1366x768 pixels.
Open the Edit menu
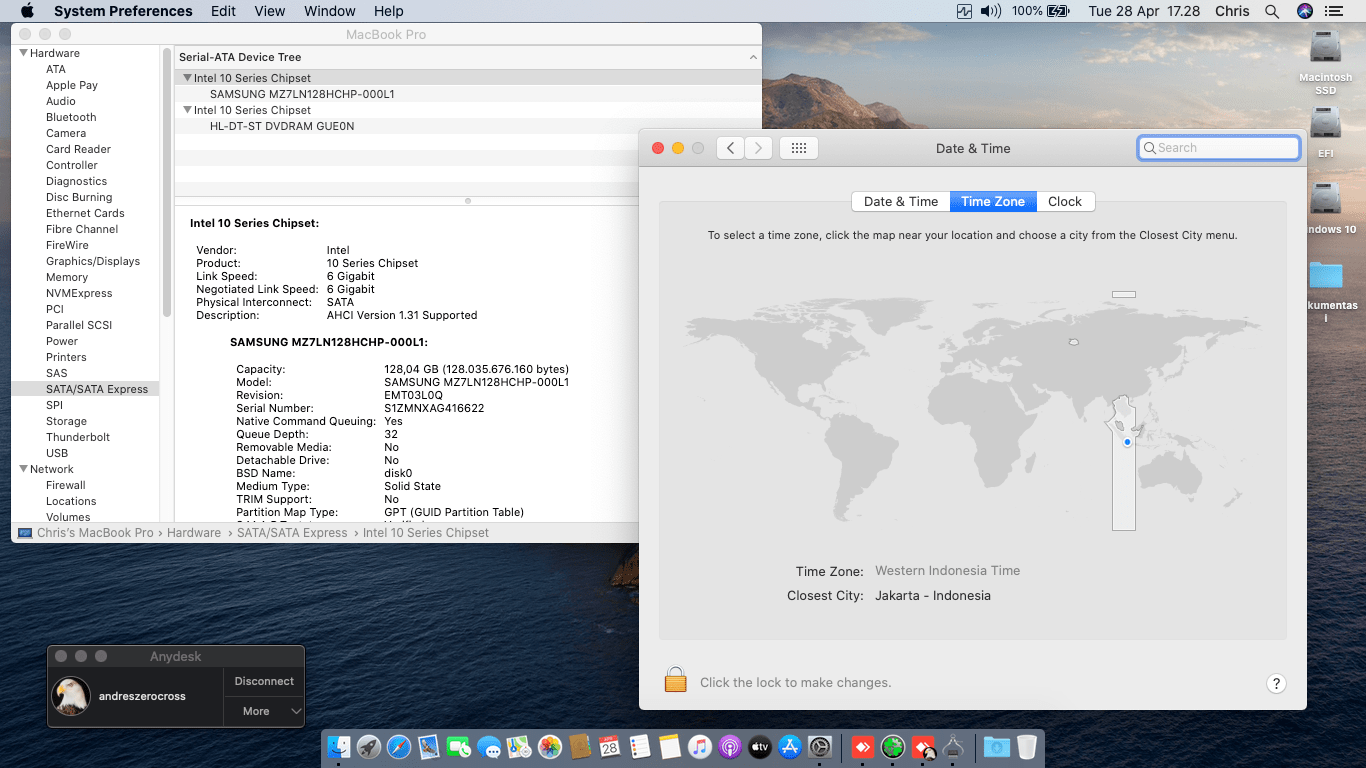pyautogui.click(x=224, y=11)
